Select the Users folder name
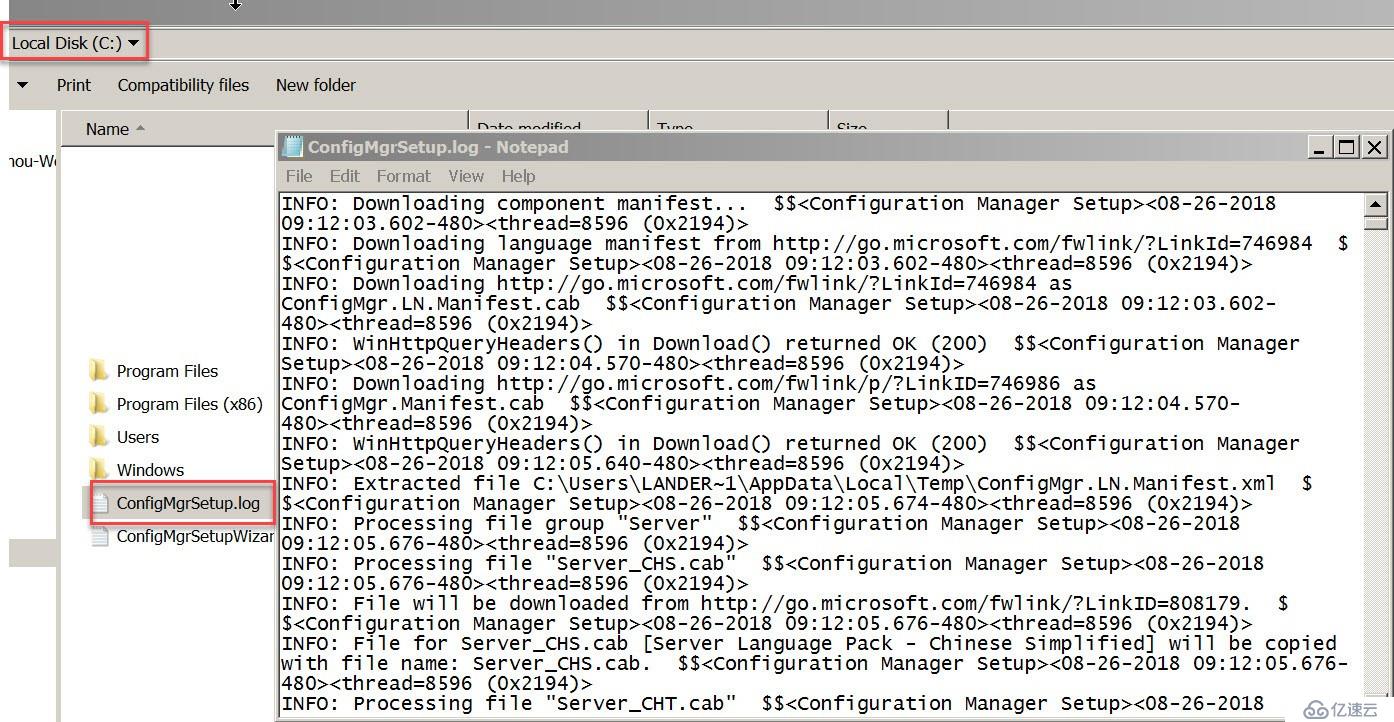Viewport: 1394px width, 722px height. click(x=137, y=437)
